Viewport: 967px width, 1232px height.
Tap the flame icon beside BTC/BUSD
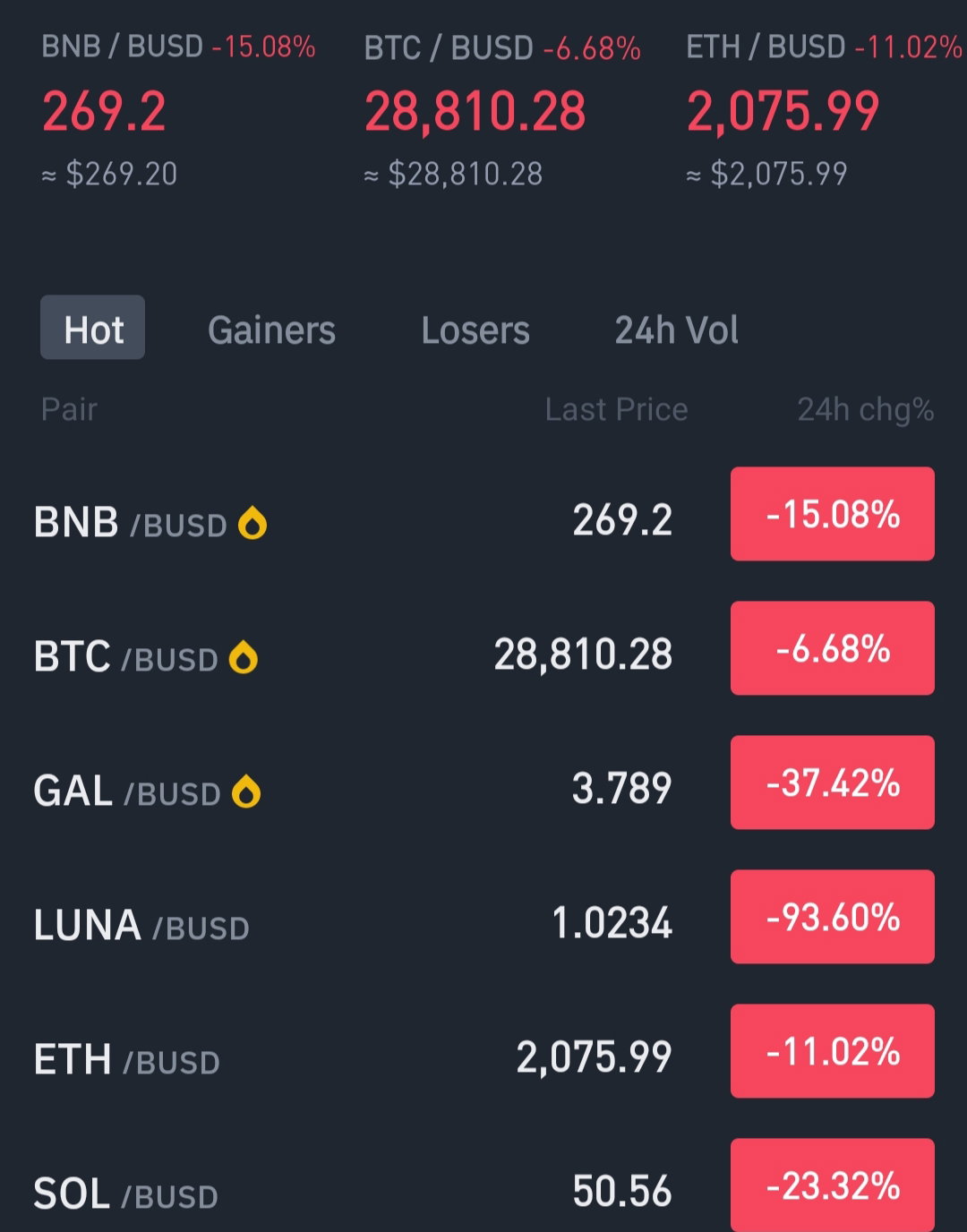(244, 657)
